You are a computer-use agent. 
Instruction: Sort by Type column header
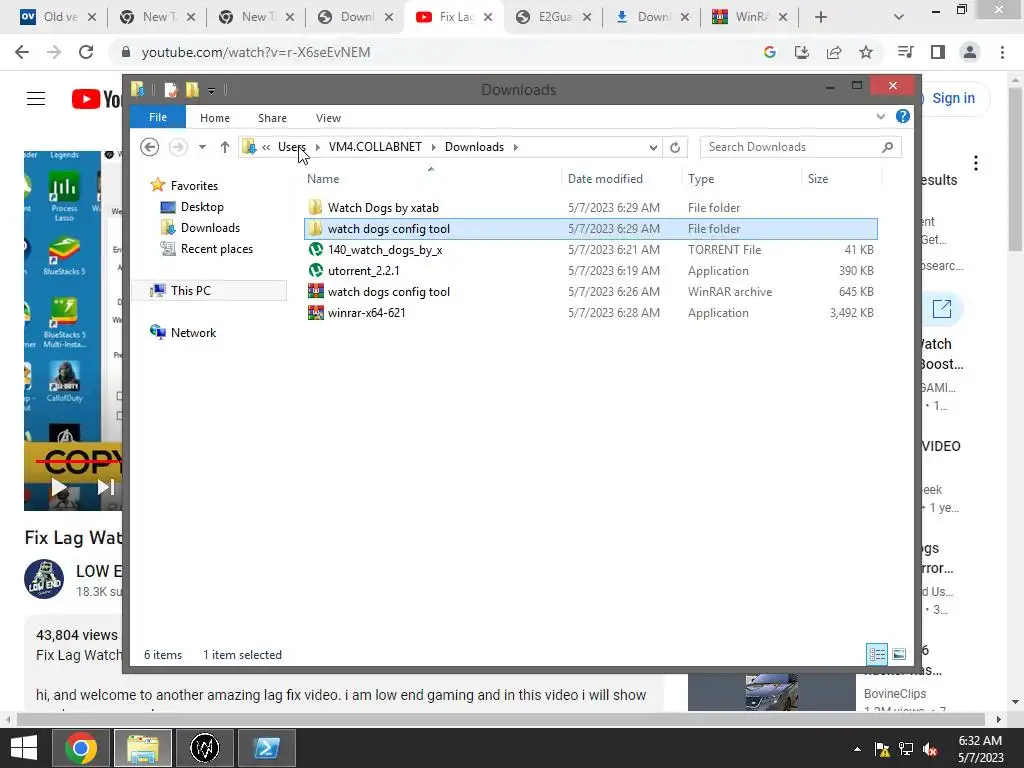click(x=701, y=179)
